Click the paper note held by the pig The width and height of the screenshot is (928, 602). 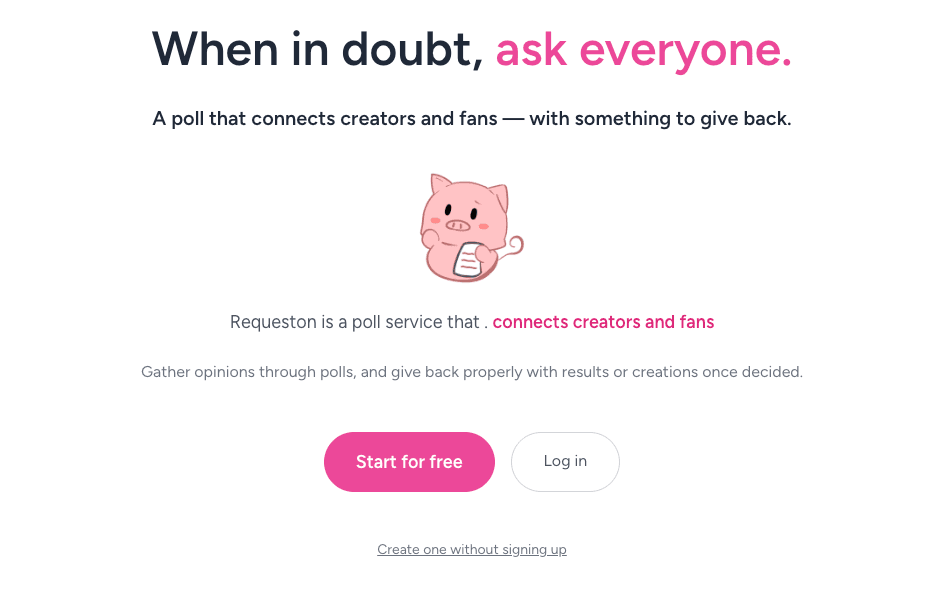[468, 260]
